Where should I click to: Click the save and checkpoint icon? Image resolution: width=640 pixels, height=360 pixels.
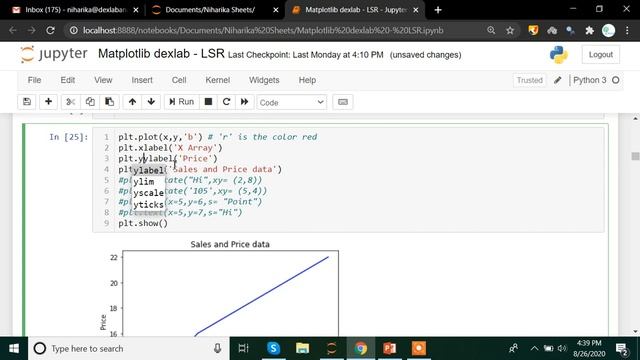tap(27, 102)
